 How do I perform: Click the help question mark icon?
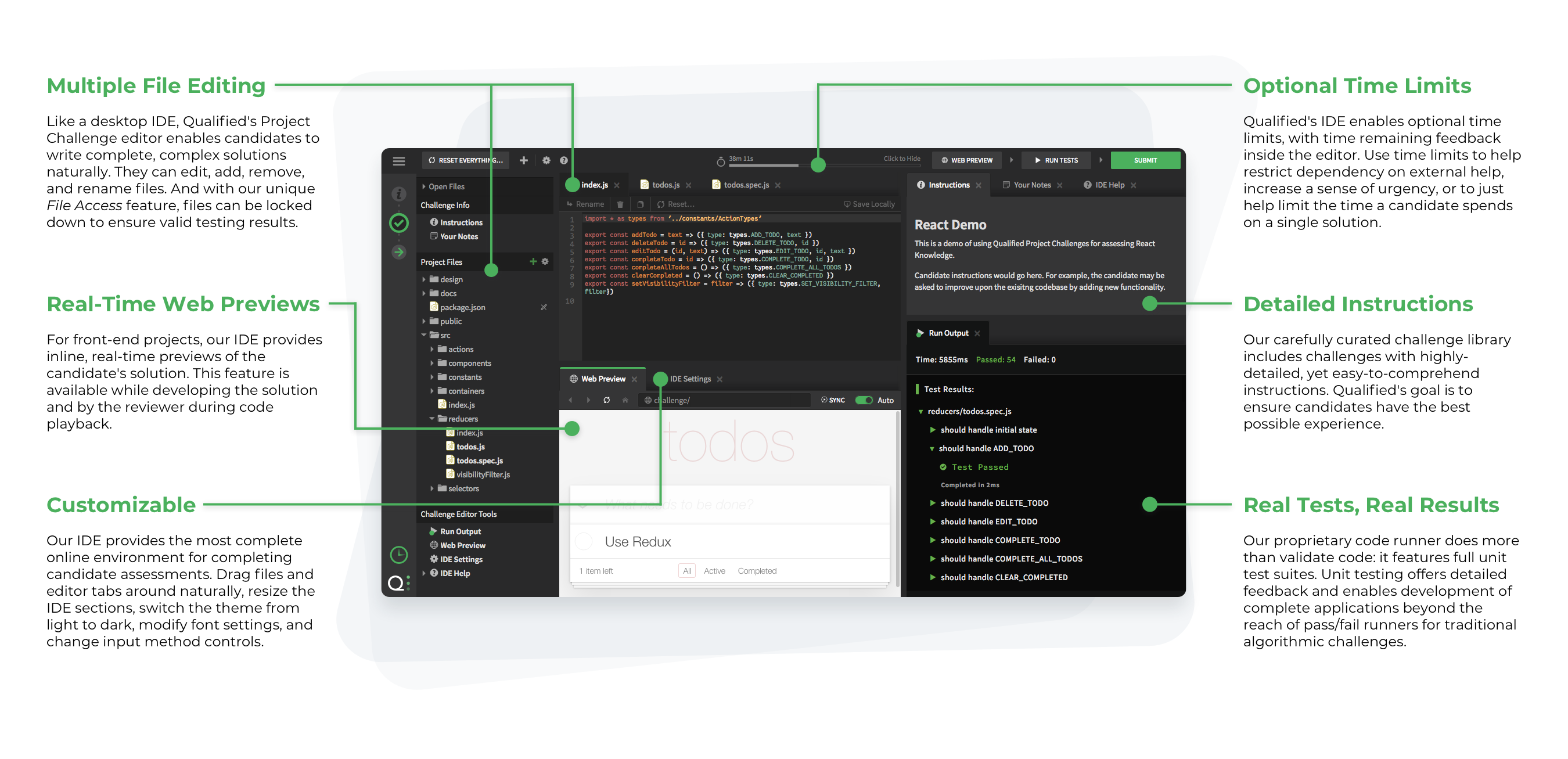[564, 161]
